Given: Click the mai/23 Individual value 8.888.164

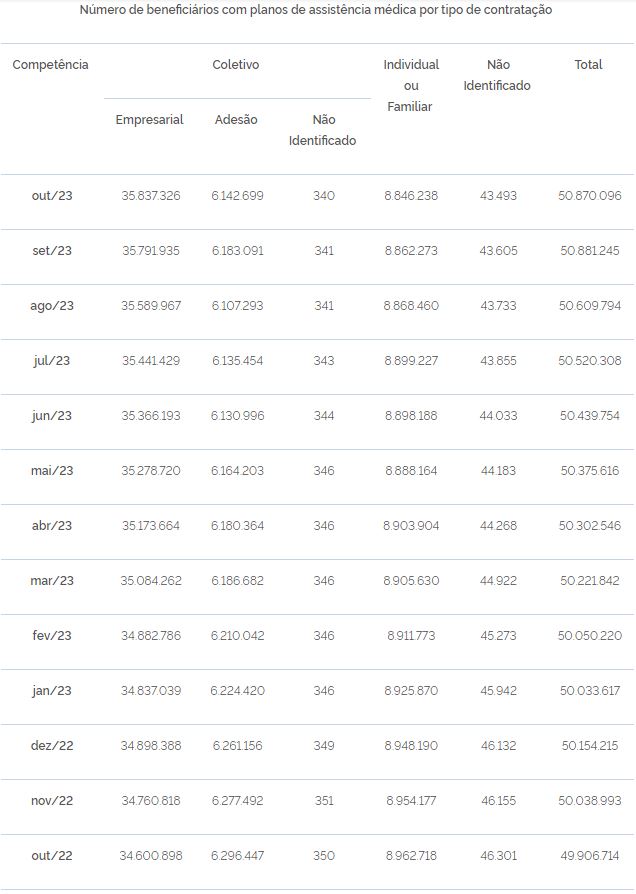Looking at the screenshot, I should (x=411, y=471).
